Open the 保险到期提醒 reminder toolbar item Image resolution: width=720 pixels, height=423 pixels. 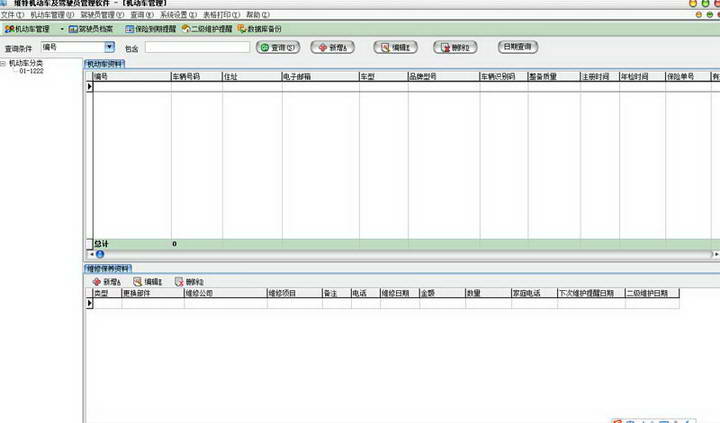pyautogui.click(x=151, y=29)
